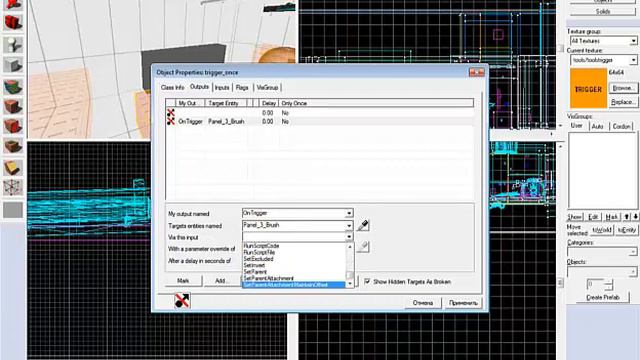Choose SetParentAttachmentMaintainOffset from the input list
Screen dimensions: 640x360
pos(294,285)
